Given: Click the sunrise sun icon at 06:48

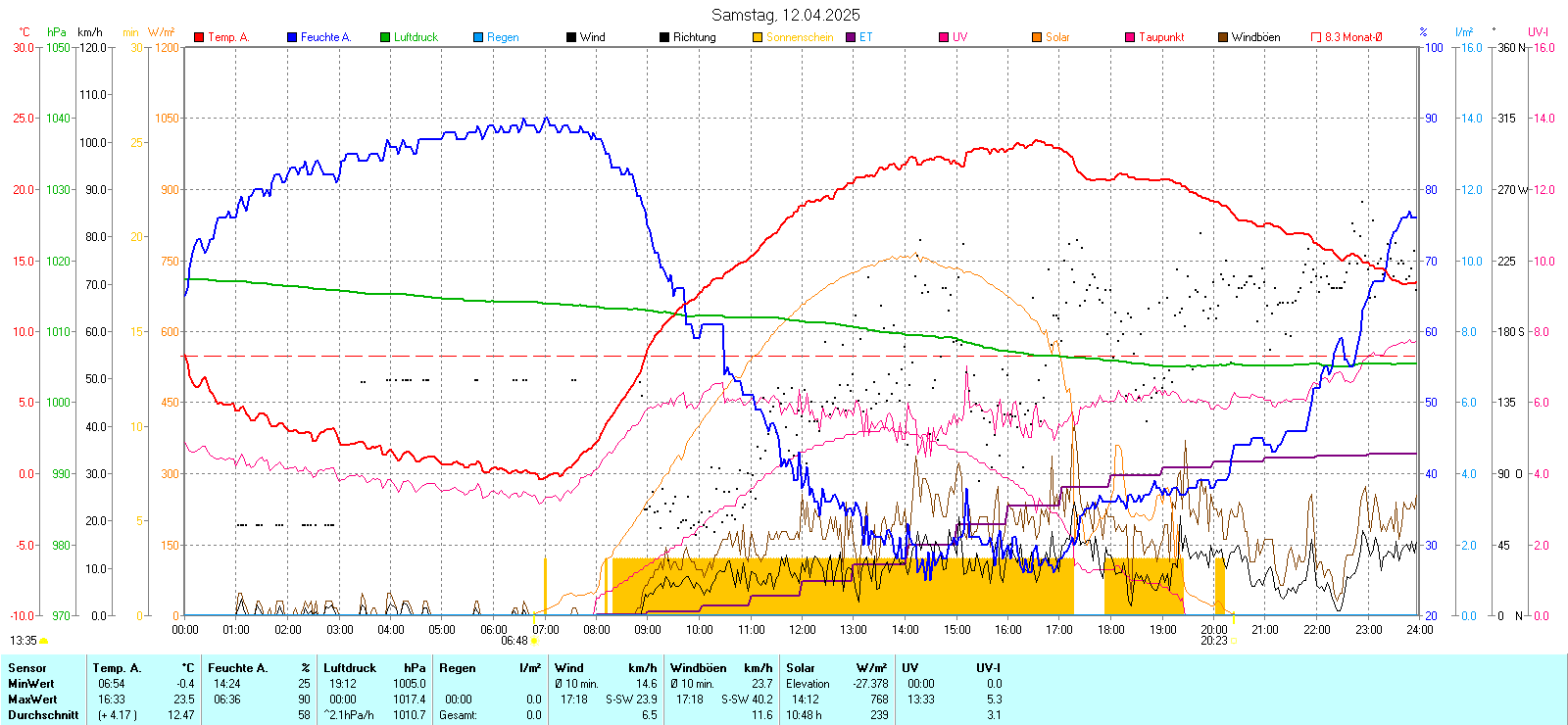Looking at the screenshot, I should coord(533,641).
